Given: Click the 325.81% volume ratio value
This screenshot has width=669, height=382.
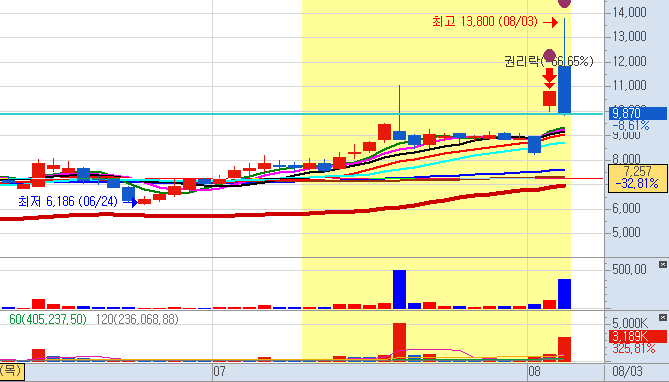Looking at the screenshot, I should point(634,348).
